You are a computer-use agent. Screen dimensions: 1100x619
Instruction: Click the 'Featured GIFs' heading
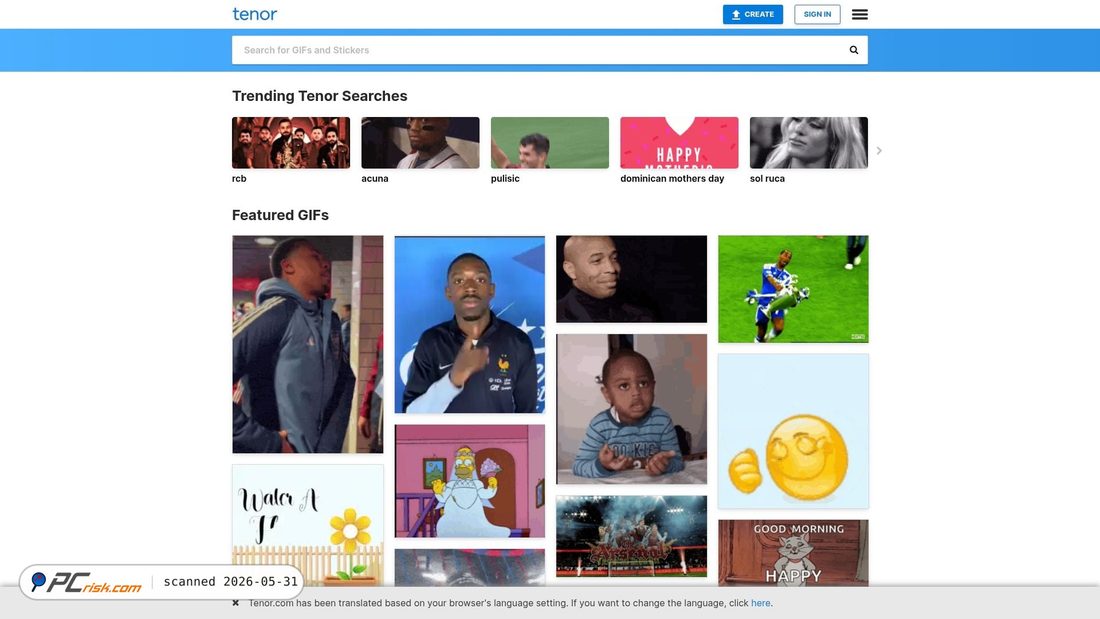(x=281, y=215)
